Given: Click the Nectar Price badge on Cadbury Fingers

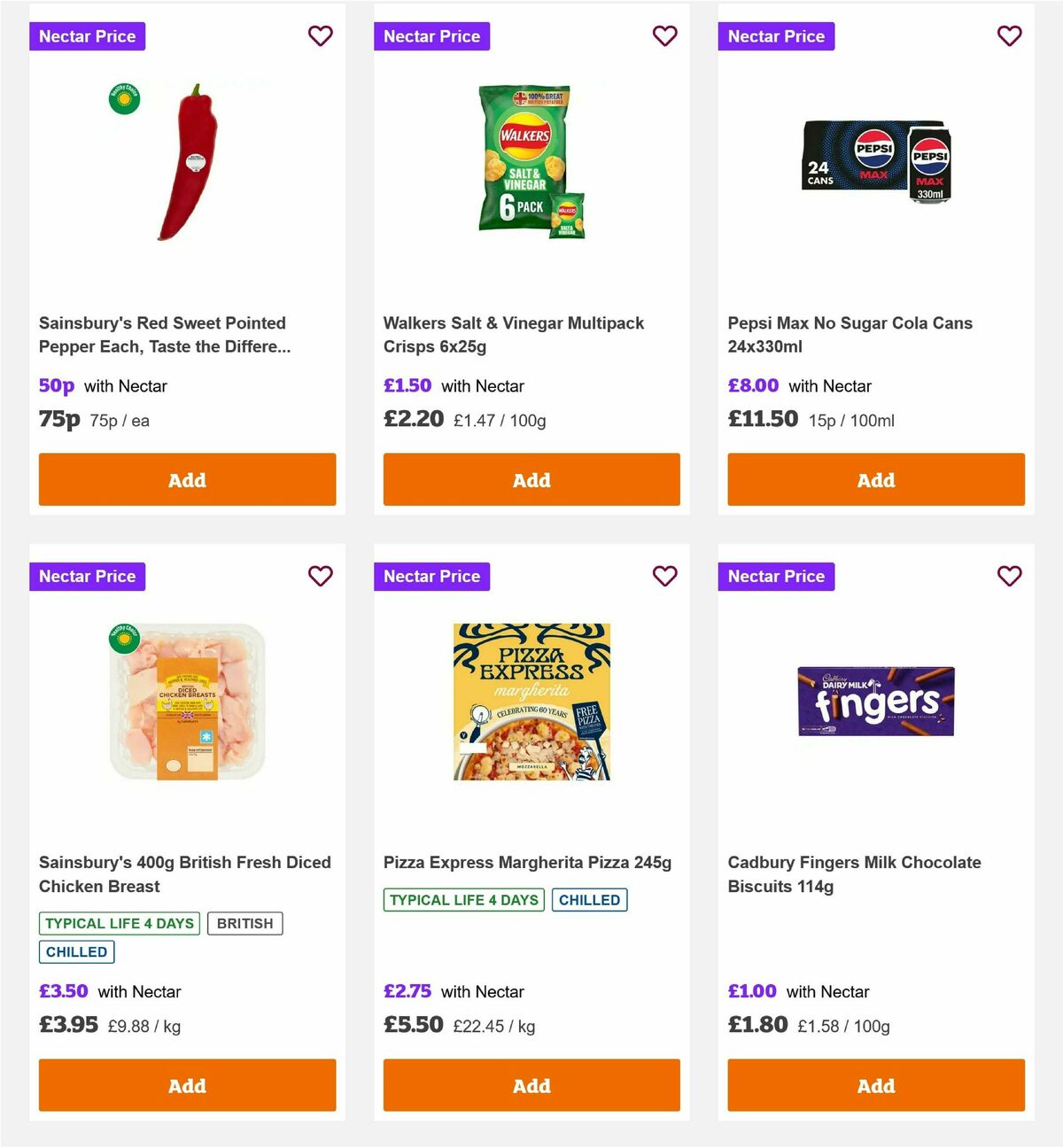Looking at the screenshot, I should (776, 576).
